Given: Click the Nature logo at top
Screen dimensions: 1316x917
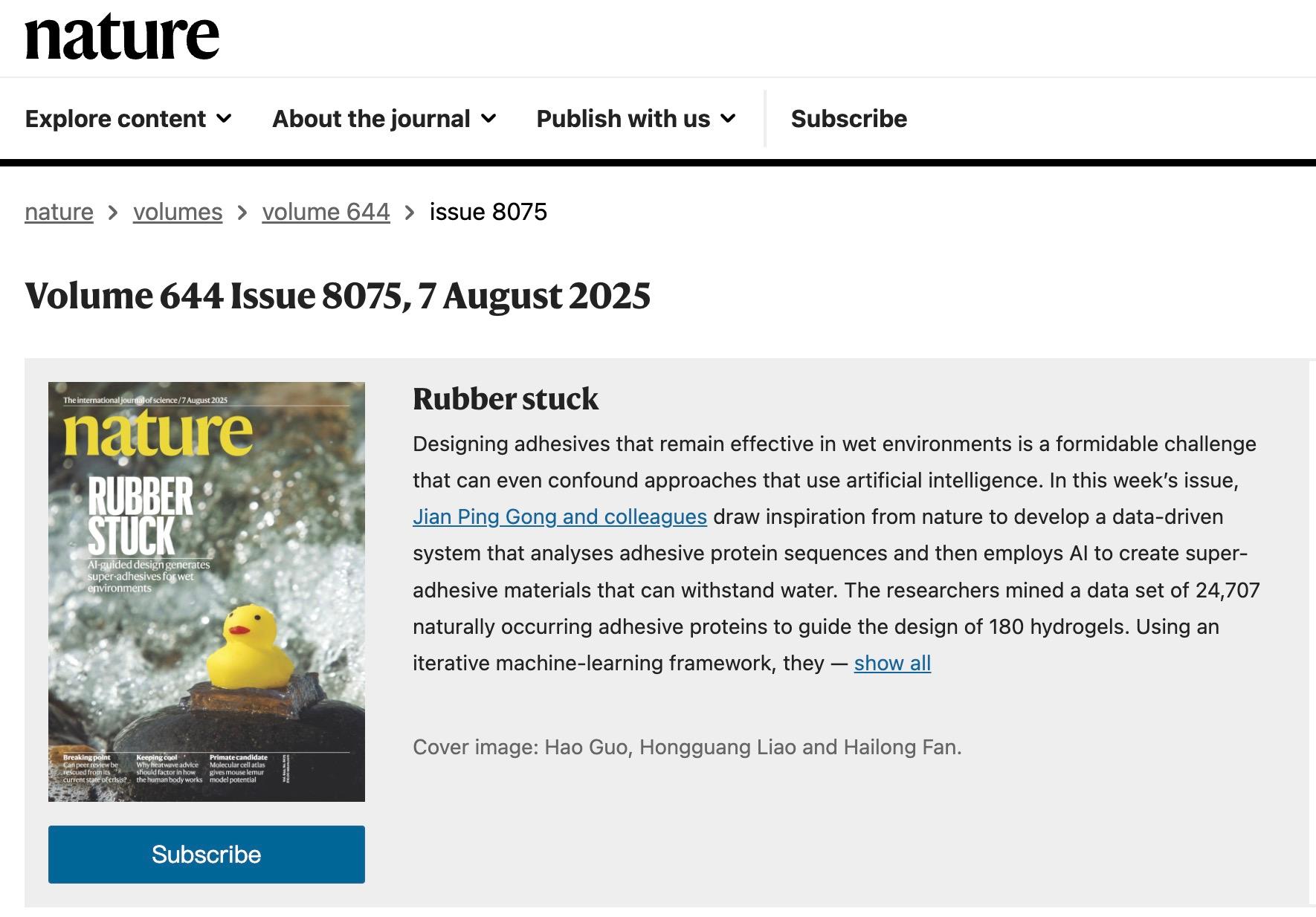Looking at the screenshot, I should click(122, 36).
